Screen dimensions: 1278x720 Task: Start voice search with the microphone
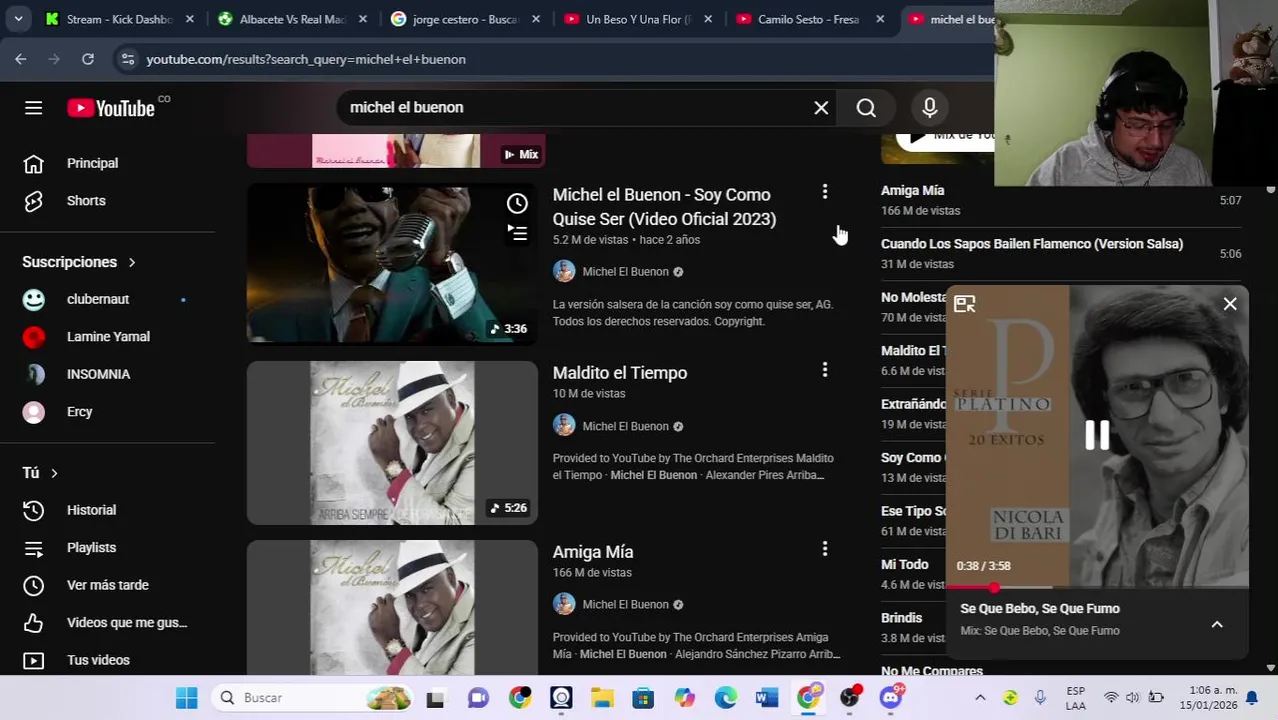click(930, 107)
